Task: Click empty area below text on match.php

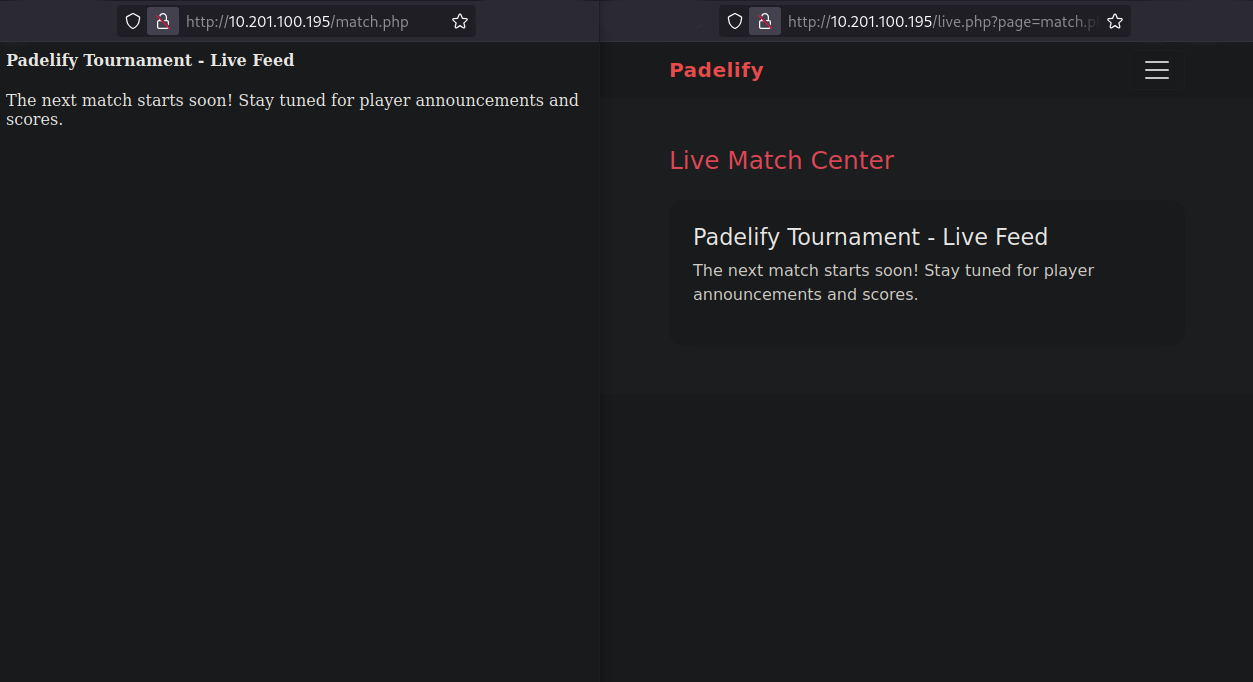Action: click(300, 400)
